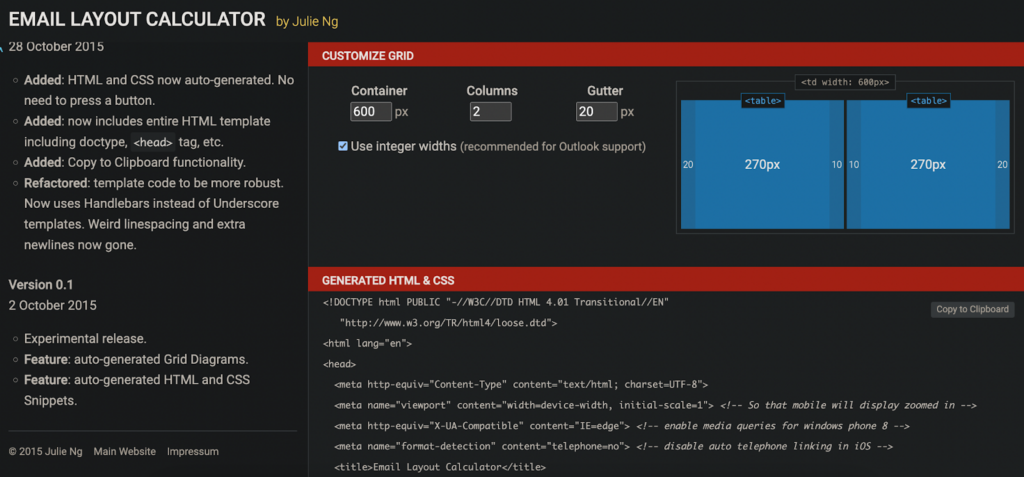Click the Use integer widths label text
The width and height of the screenshot is (1024, 477).
(404, 146)
